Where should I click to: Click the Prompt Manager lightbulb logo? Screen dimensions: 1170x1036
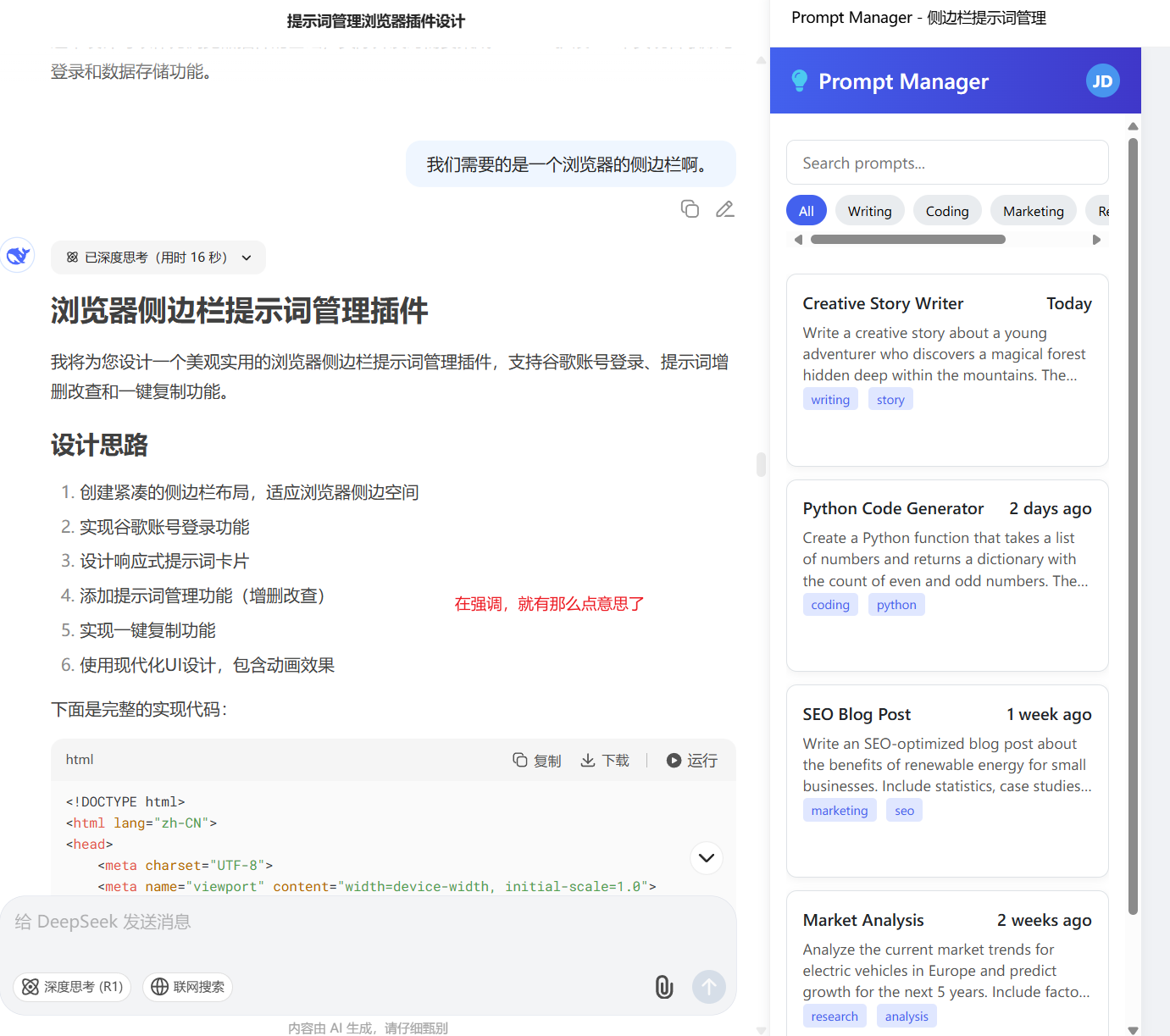click(799, 81)
